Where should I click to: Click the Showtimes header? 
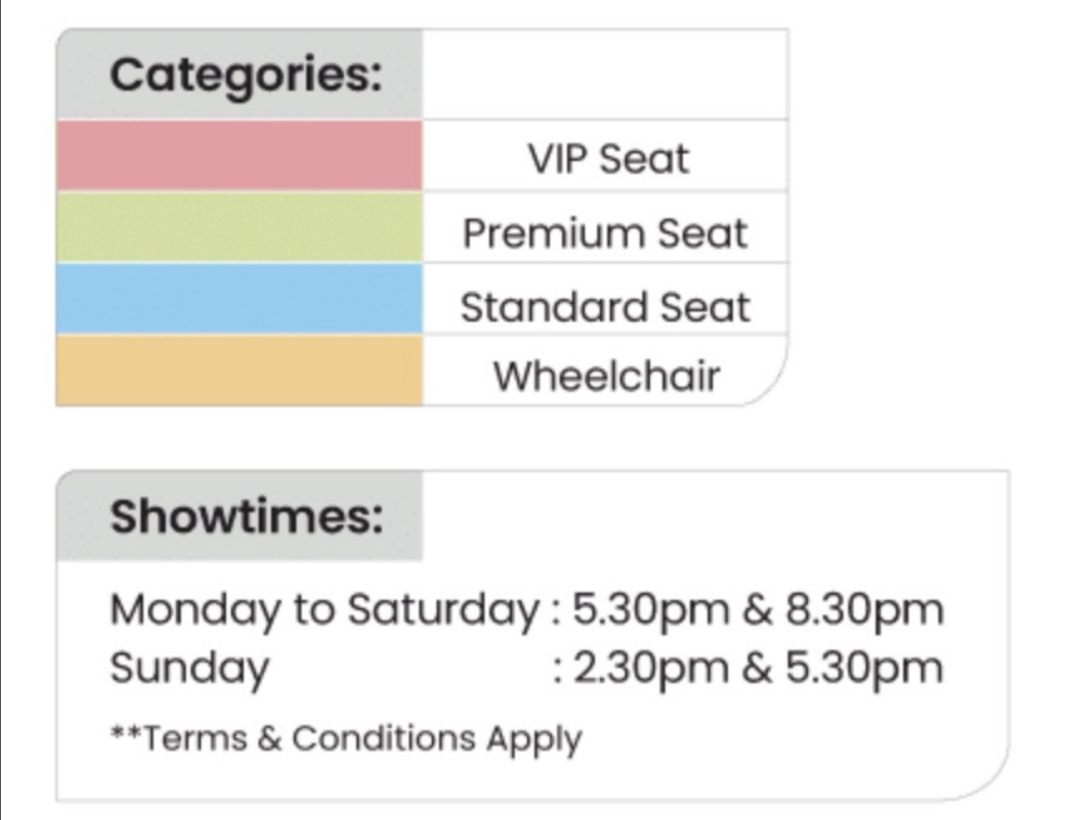pos(246,517)
